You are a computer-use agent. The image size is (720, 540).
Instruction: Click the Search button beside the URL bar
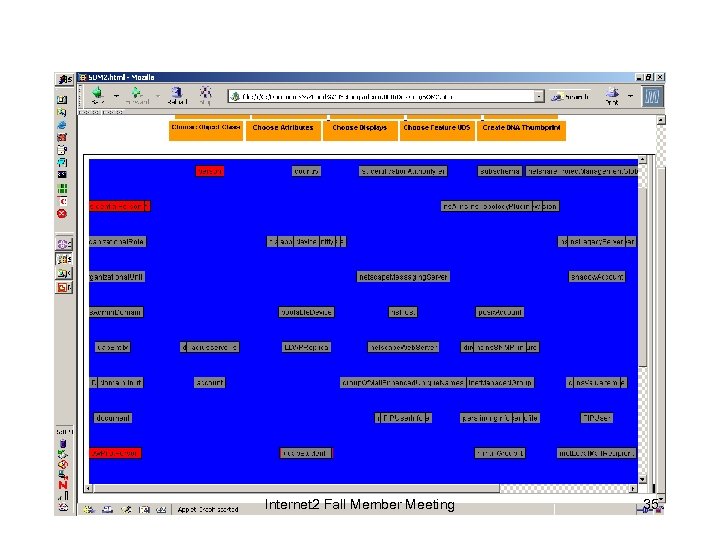pos(571,96)
